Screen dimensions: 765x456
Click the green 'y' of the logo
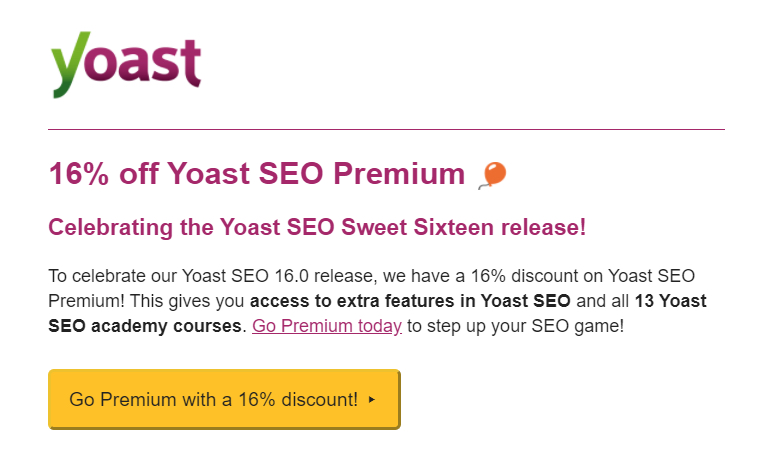70,64
